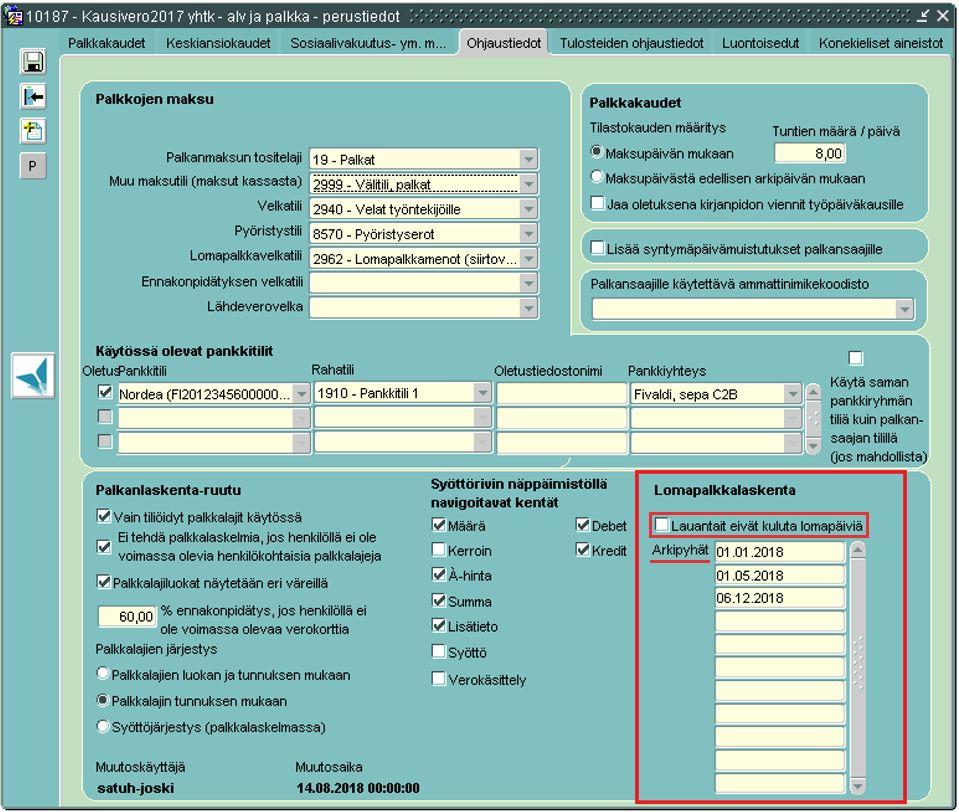This screenshot has height=812, width=959.
Task: Expand the ammattinimikekoodisto dropdown
Action: coord(905,310)
